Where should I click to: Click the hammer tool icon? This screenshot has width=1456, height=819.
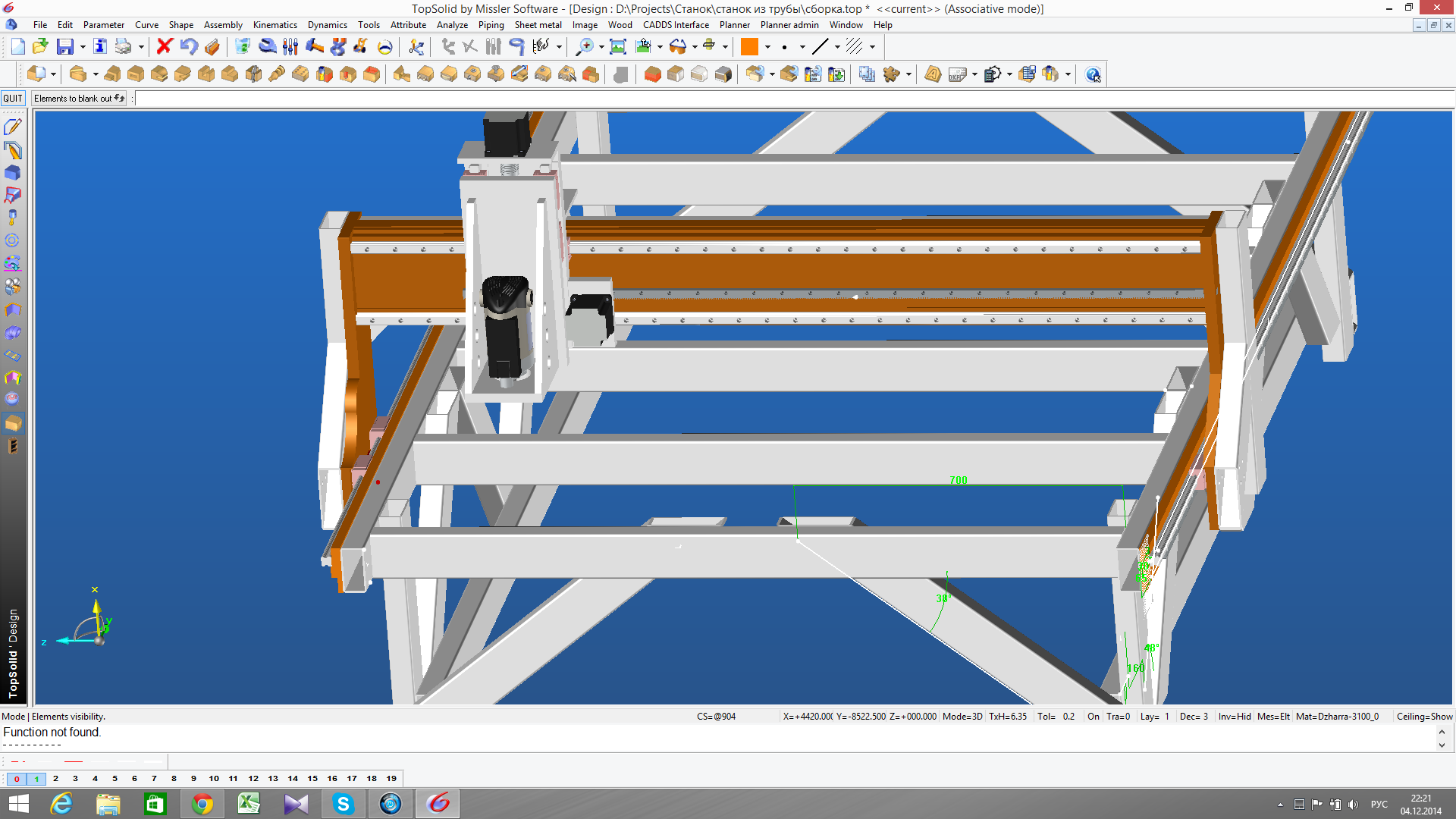click(x=314, y=47)
